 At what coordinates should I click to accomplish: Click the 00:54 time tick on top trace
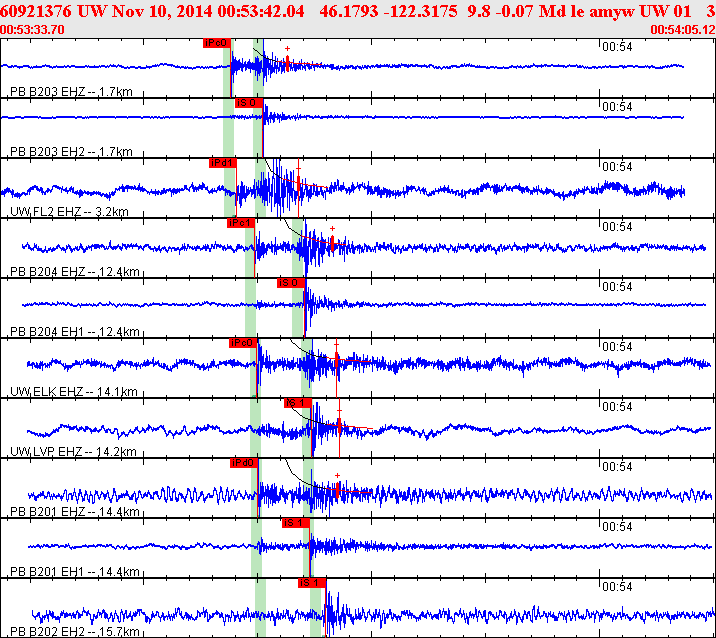pos(616,46)
